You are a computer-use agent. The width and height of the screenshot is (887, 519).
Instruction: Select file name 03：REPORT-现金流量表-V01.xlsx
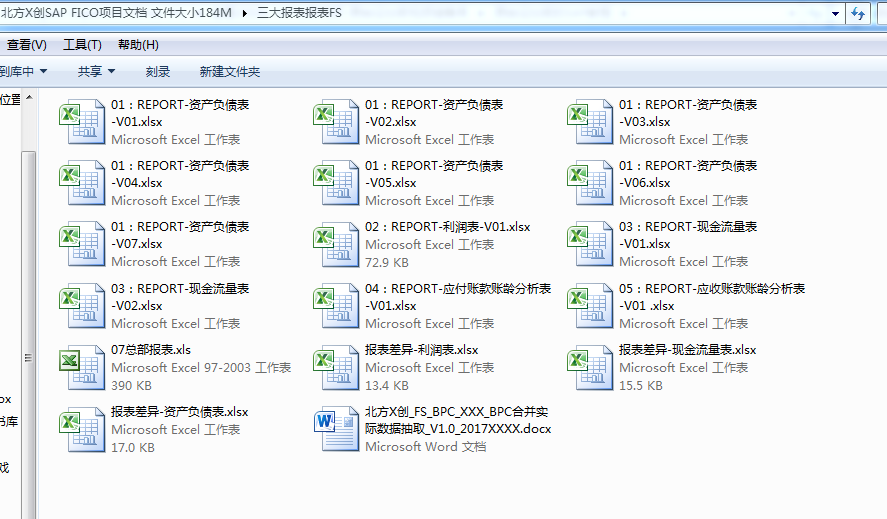[x=688, y=235]
